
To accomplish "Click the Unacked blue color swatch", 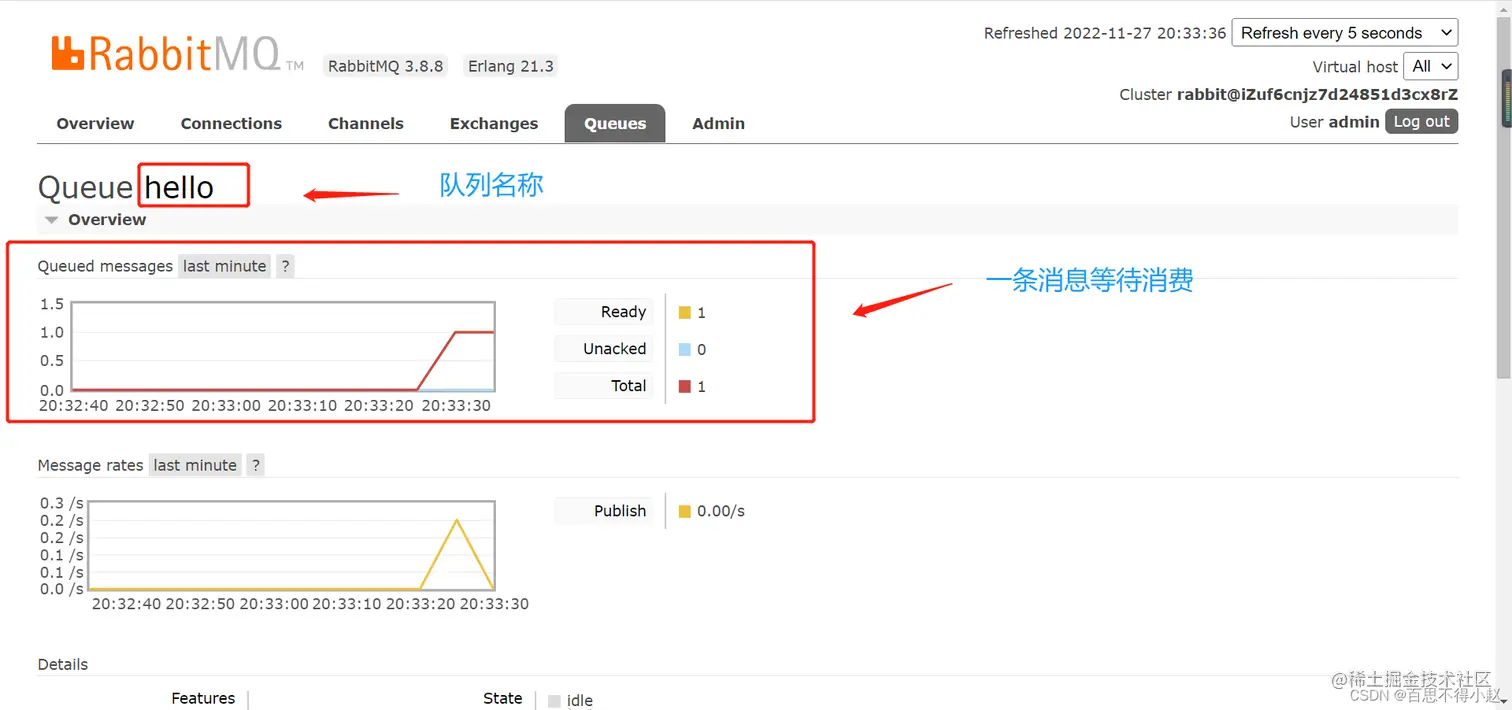I will pyautogui.click(x=685, y=350).
